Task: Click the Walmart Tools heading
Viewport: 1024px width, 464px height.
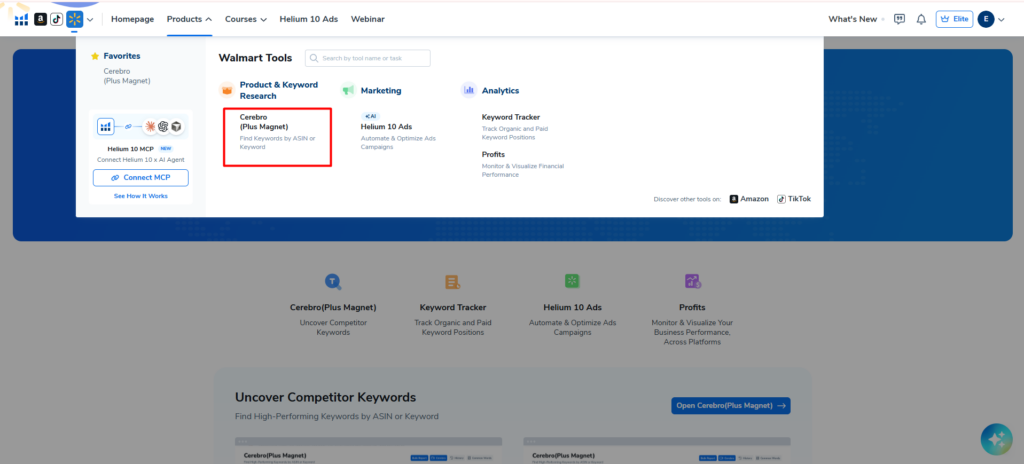Action: 255,58
